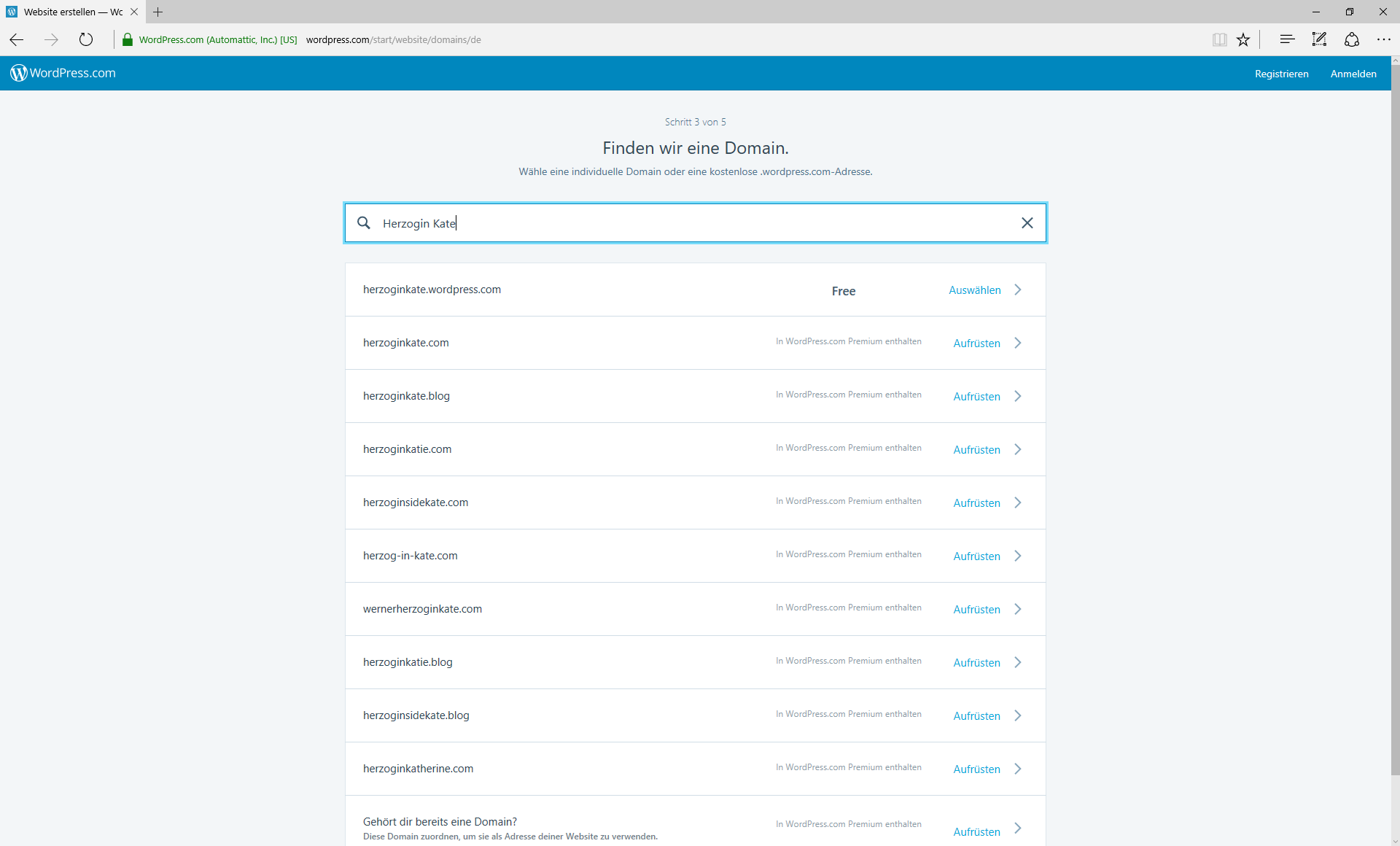The height and width of the screenshot is (846, 1400).
Task: Select the herzoginkatie.blog domain text
Action: pyautogui.click(x=408, y=662)
